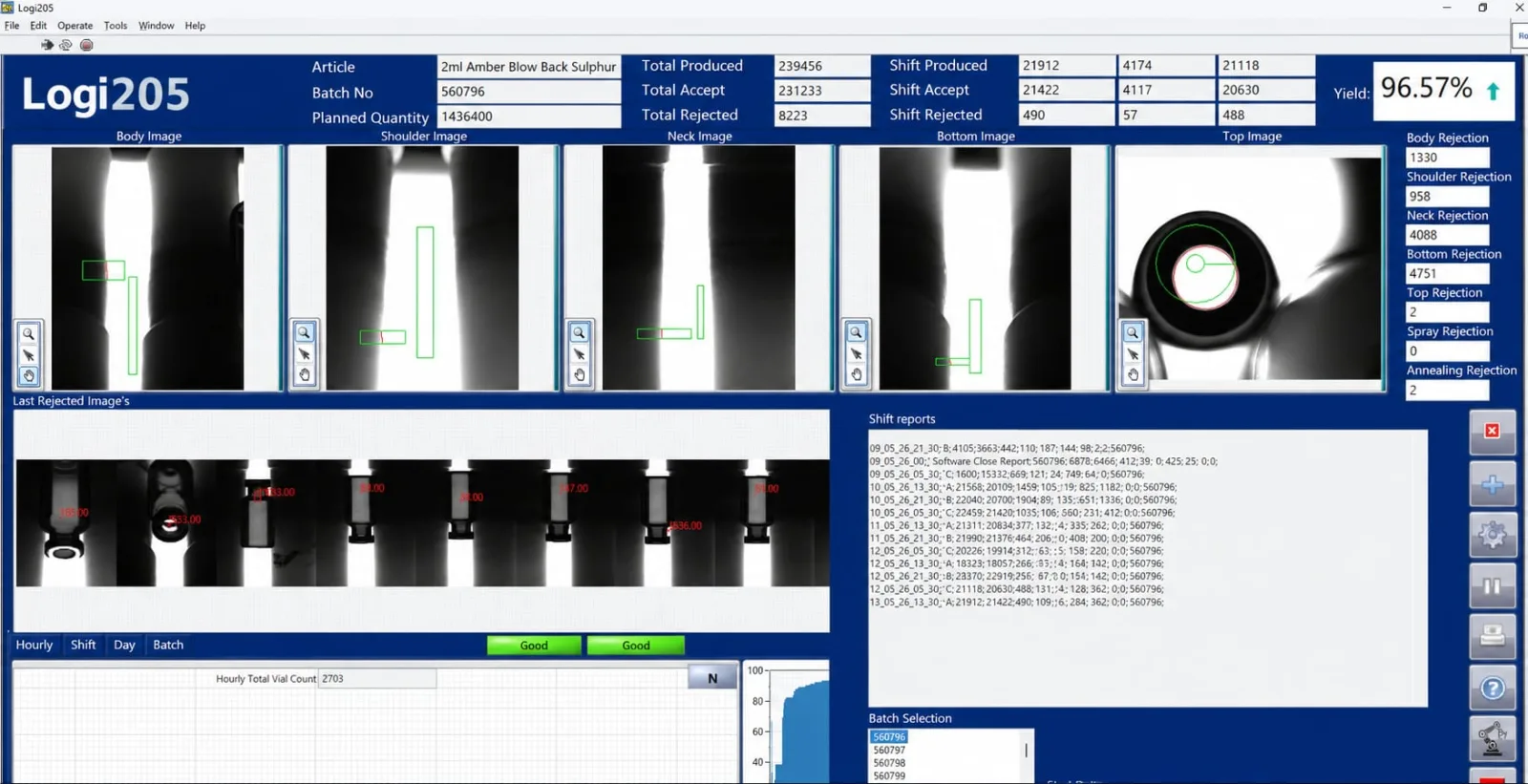Click the blue plus button
The image size is (1528, 784).
[x=1492, y=485]
